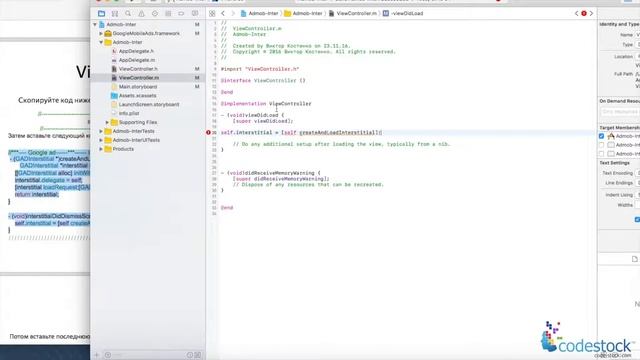Viewport: 640px width, 360px height.
Task: Click the red error badge in jump bar
Action: pos(584,13)
